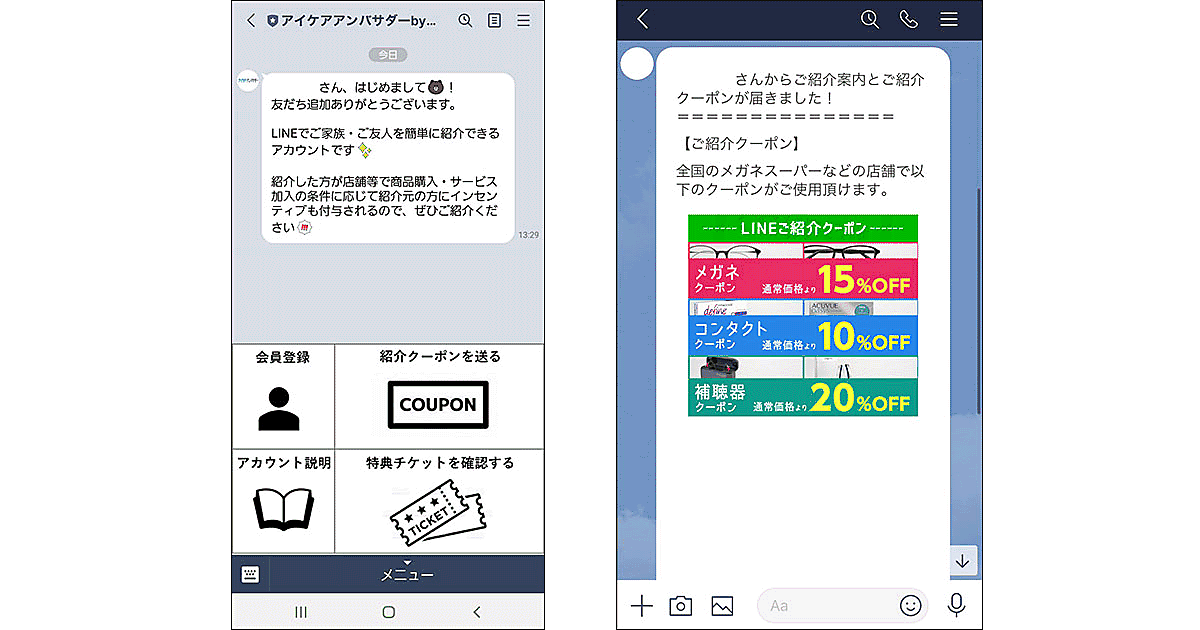Focus the Aa message input field
Viewport: 1200px width, 630px height.
click(830, 605)
